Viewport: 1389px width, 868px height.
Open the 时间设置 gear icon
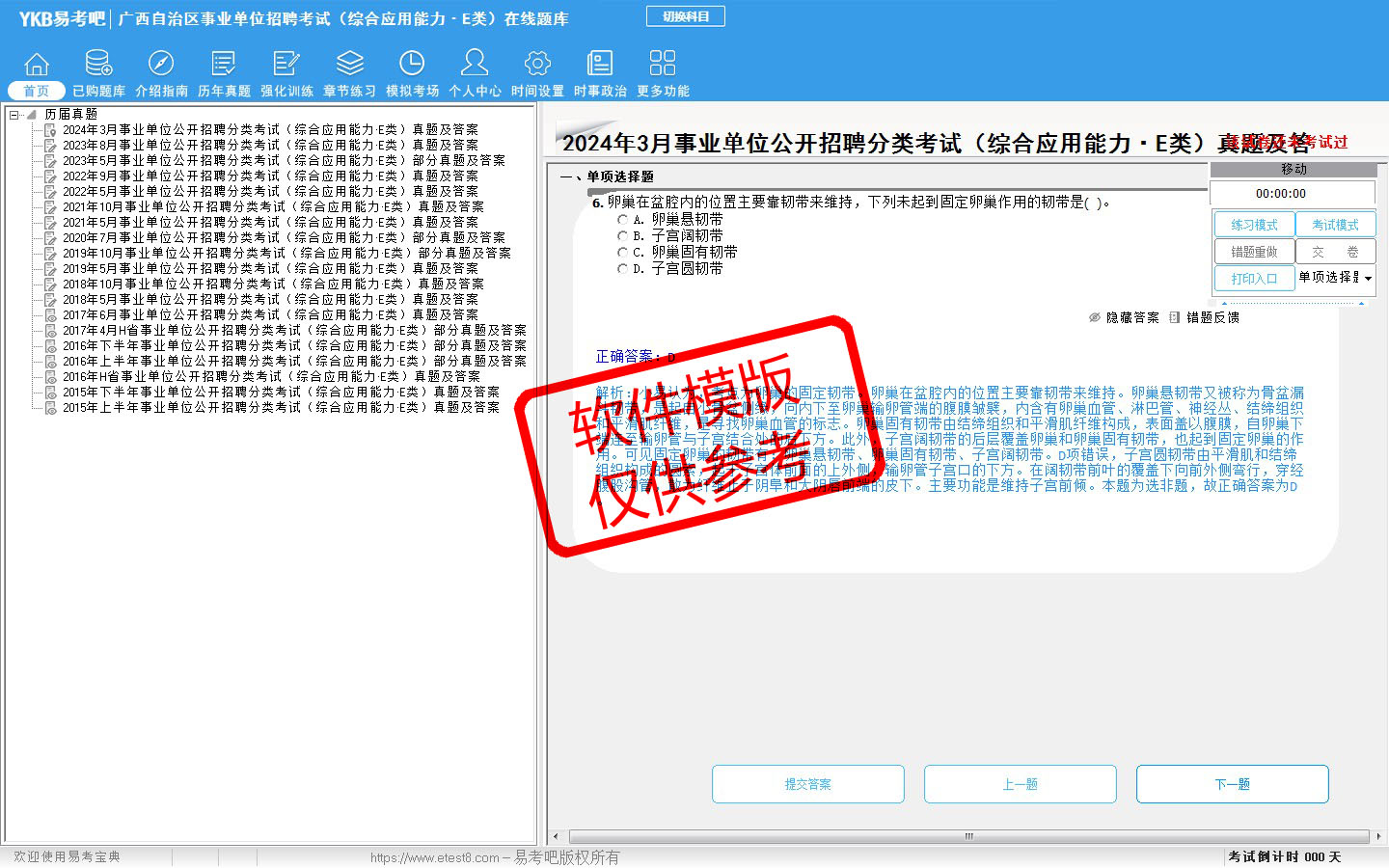[x=537, y=65]
